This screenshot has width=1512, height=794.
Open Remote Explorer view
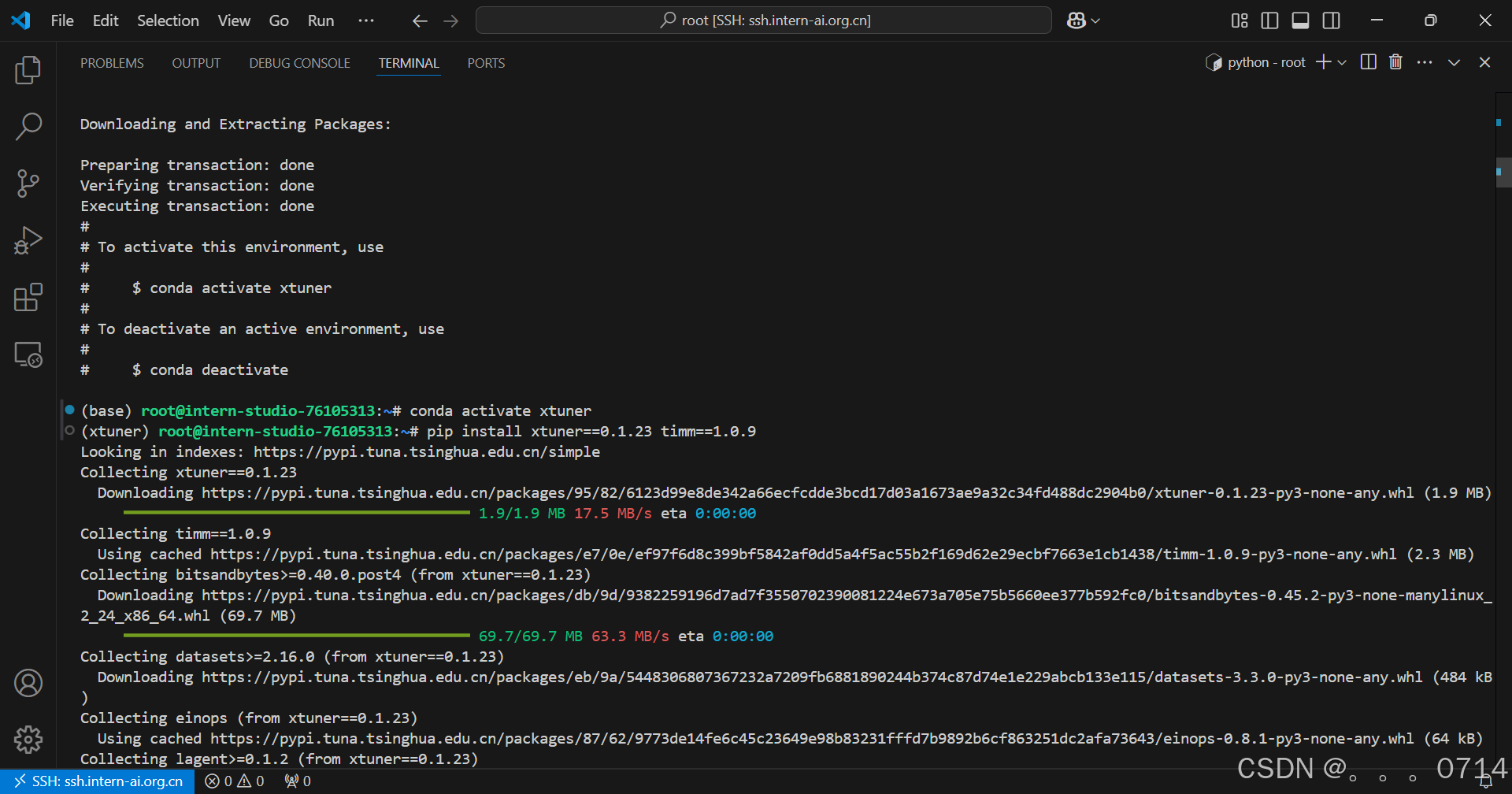pos(28,354)
